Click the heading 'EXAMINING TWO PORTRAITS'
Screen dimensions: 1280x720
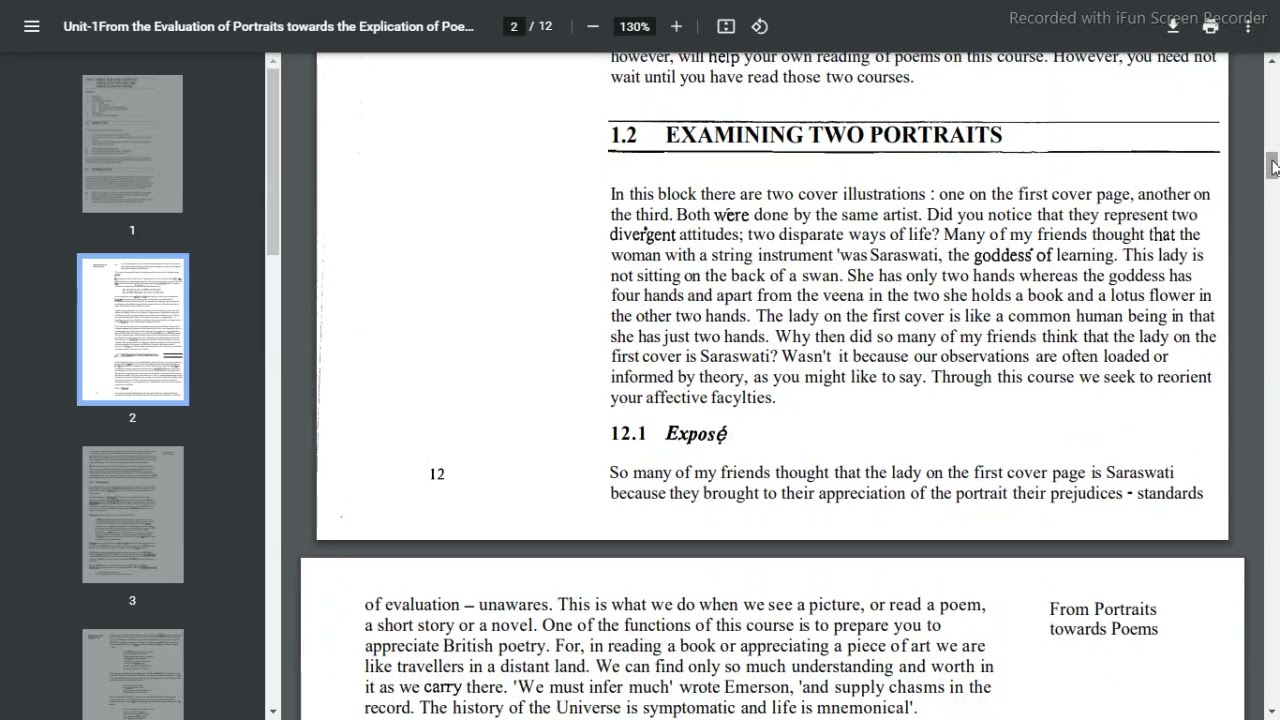click(x=833, y=135)
